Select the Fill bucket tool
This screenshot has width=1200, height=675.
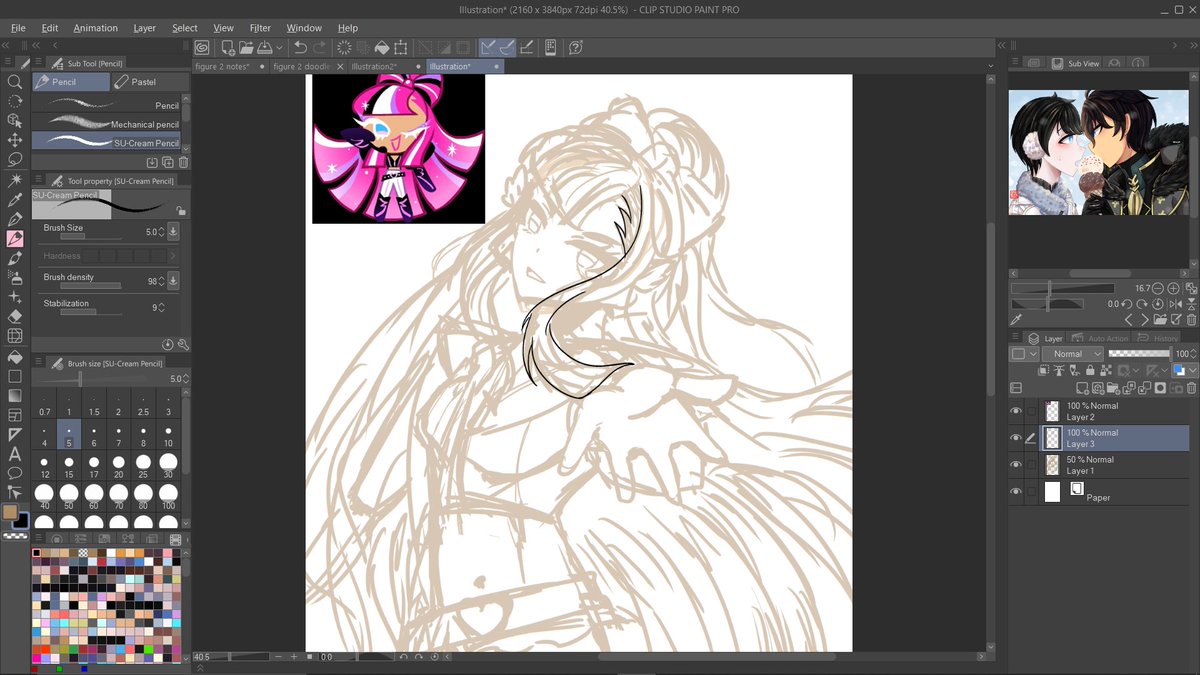coord(14,356)
